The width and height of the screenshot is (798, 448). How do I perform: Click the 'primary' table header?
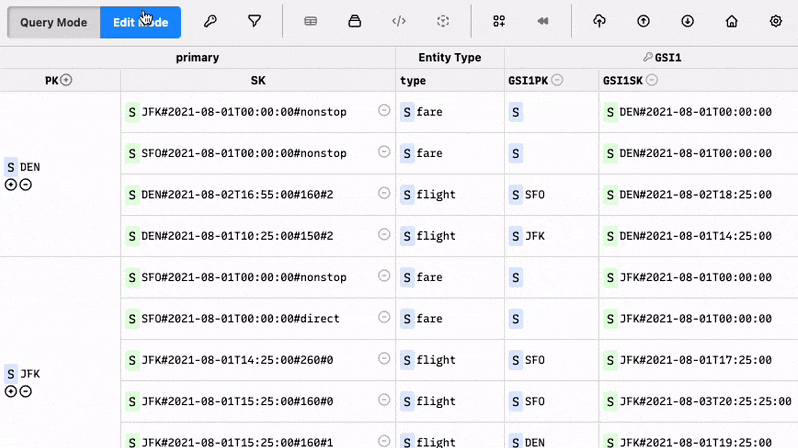[197, 58]
